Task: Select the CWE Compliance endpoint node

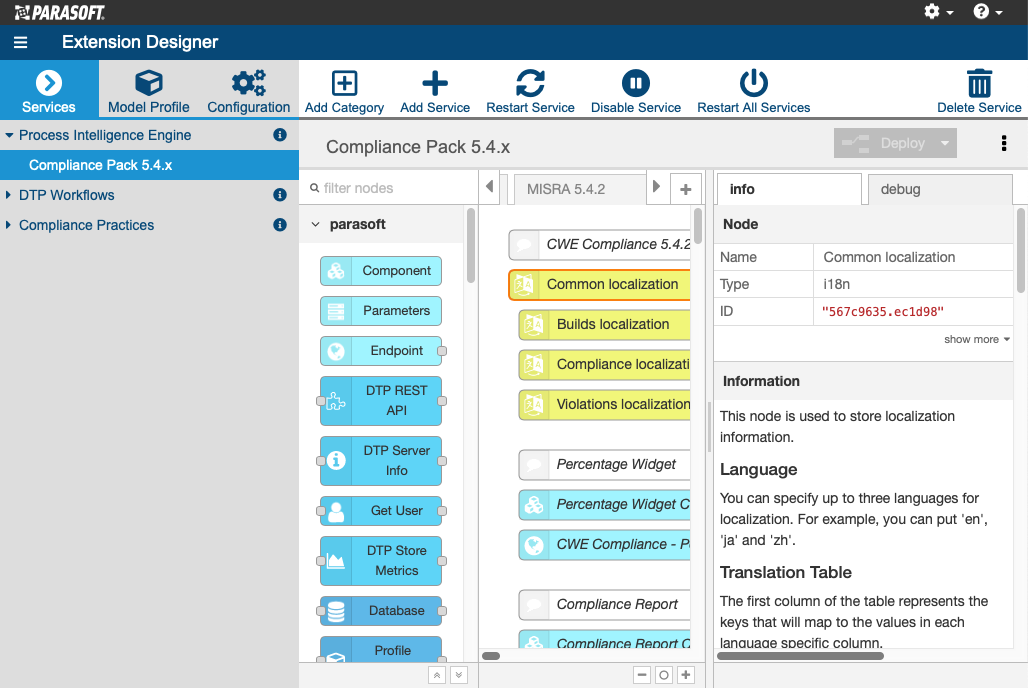Action: (x=605, y=544)
